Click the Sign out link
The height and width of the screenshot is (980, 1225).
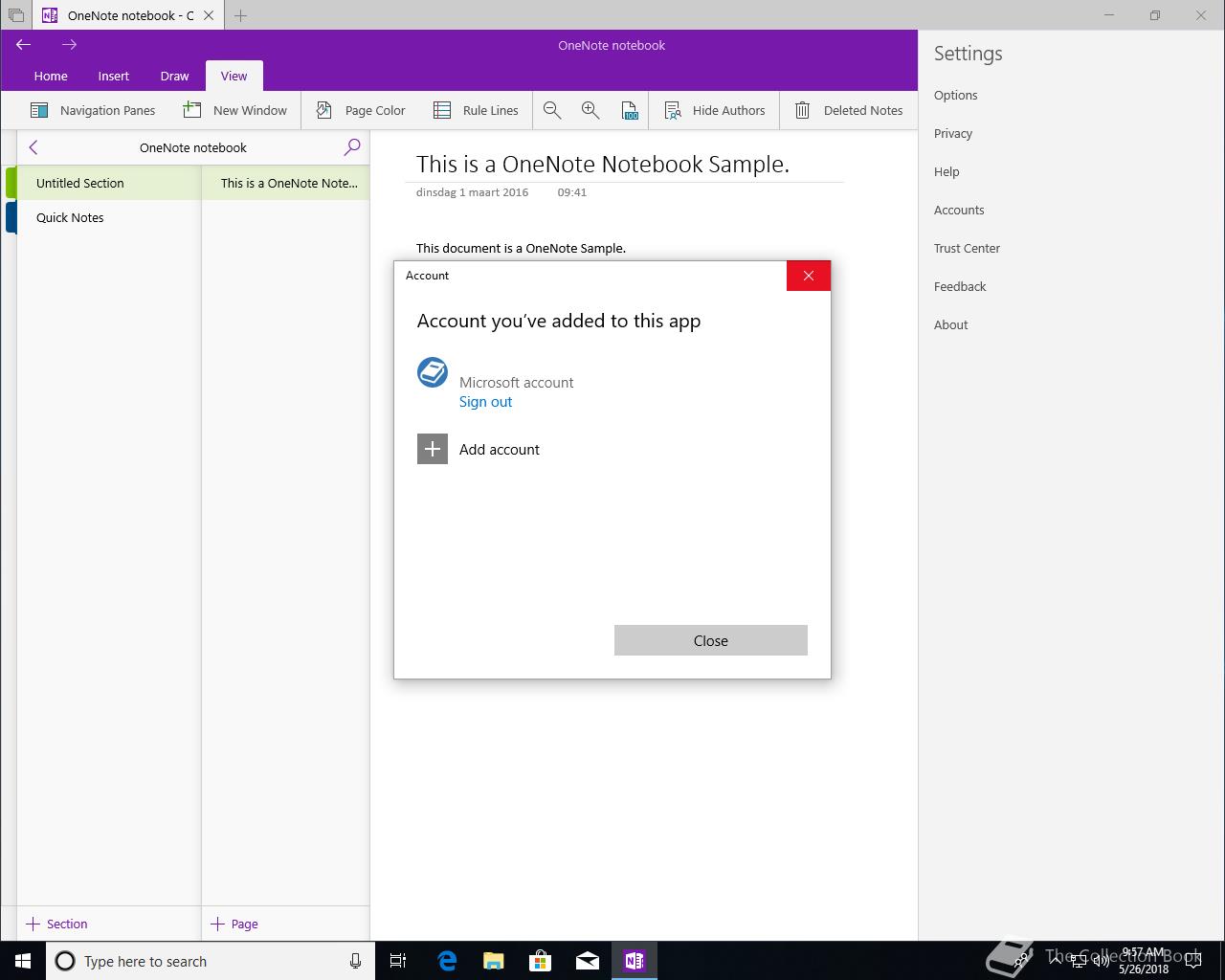pyautogui.click(x=485, y=402)
